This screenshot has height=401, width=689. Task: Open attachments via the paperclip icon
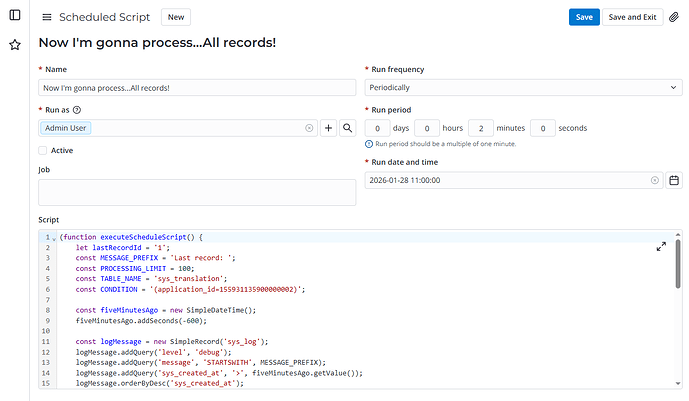(674, 17)
